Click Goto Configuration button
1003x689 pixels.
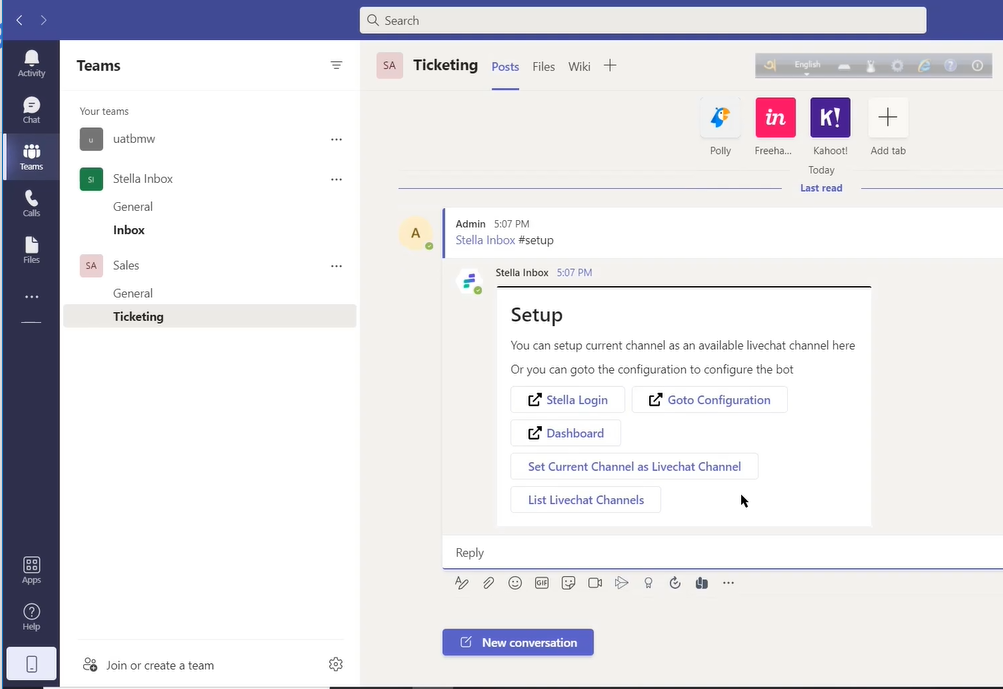point(709,400)
